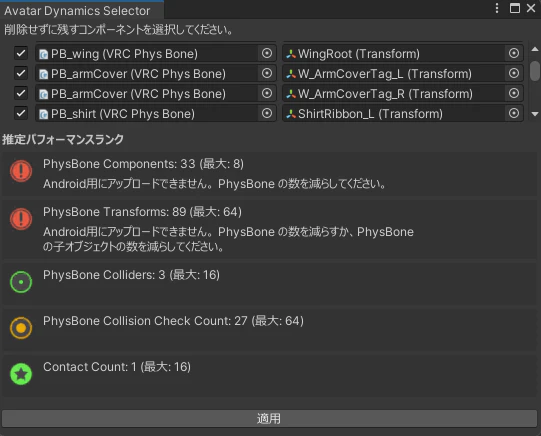Click 'PhysBone Transforms: 89 (最大: 64)' text
The height and width of the screenshot is (436, 541).
coord(142,212)
